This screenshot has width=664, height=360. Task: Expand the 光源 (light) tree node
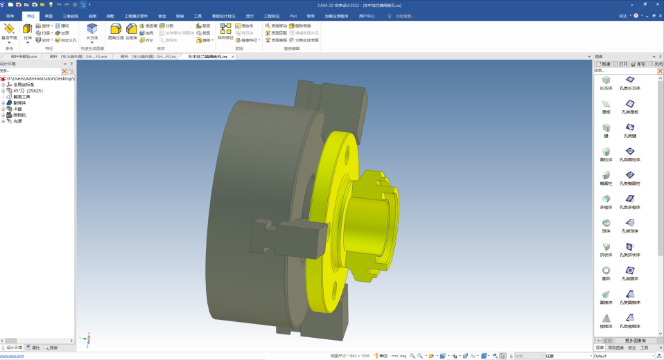pyautogui.click(x=3, y=121)
